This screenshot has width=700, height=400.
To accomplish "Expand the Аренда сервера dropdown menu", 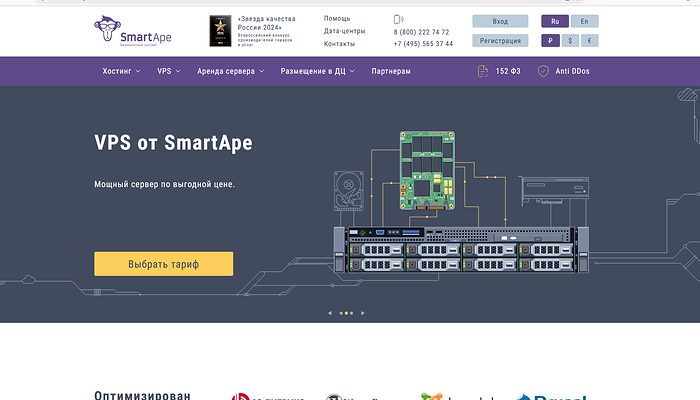I will pyautogui.click(x=231, y=71).
